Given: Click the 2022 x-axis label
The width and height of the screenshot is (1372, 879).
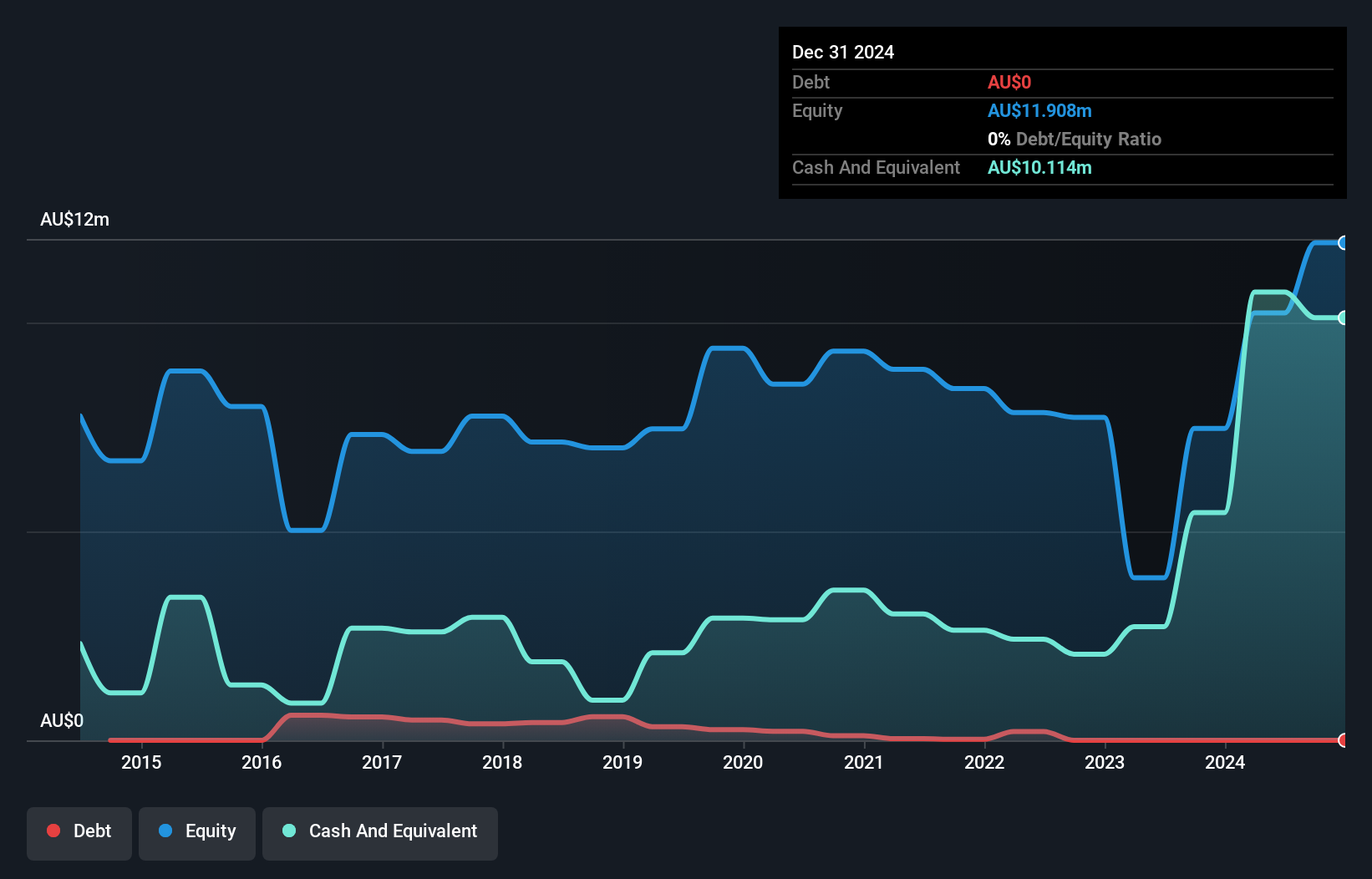Looking at the screenshot, I should (984, 762).
